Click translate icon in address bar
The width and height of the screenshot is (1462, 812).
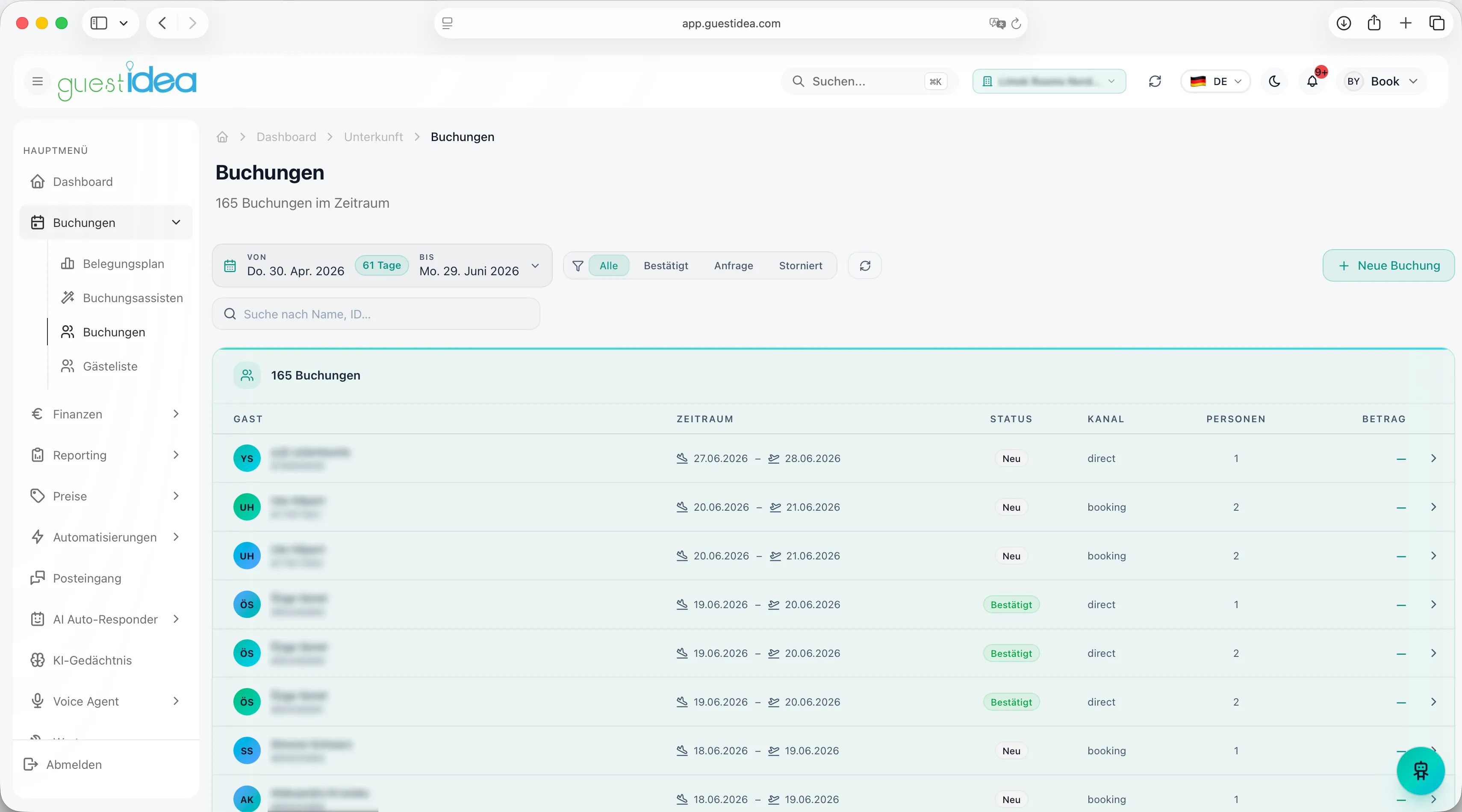click(996, 23)
